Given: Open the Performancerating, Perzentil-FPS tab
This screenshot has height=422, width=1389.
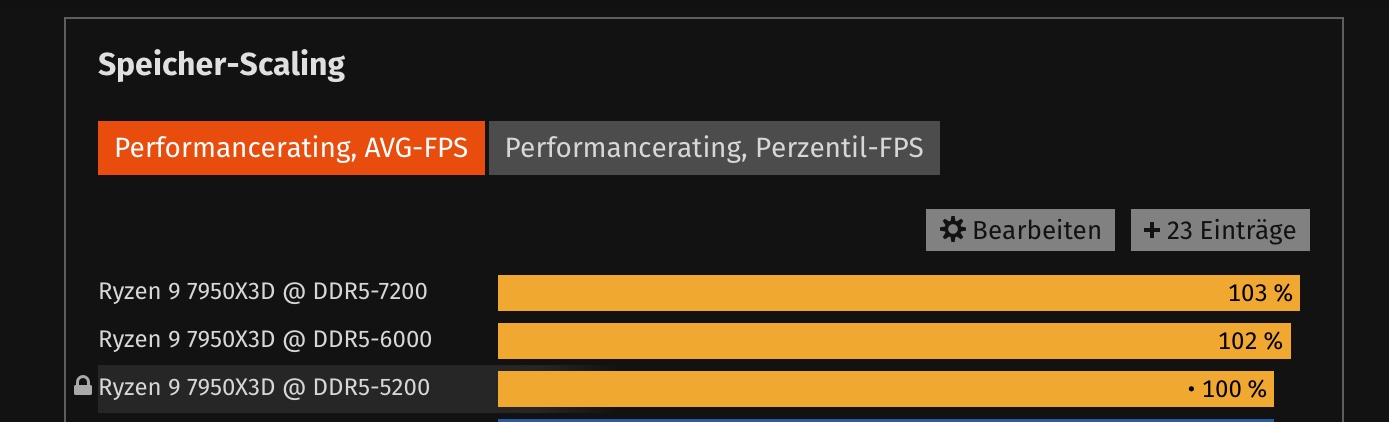Looking at the screenshot, I should [714, 148].
